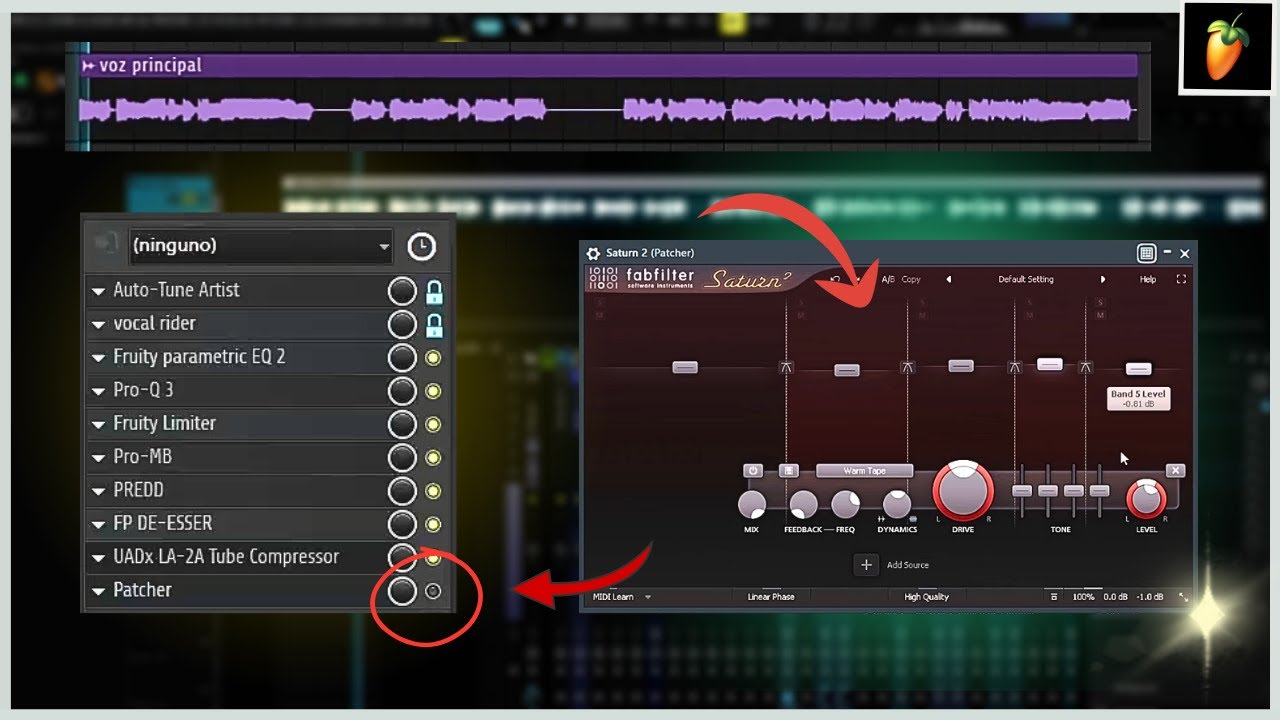Click the band preset save icon next to Warm Tape
Viewport: 1280px width, 720px height.
788,470
